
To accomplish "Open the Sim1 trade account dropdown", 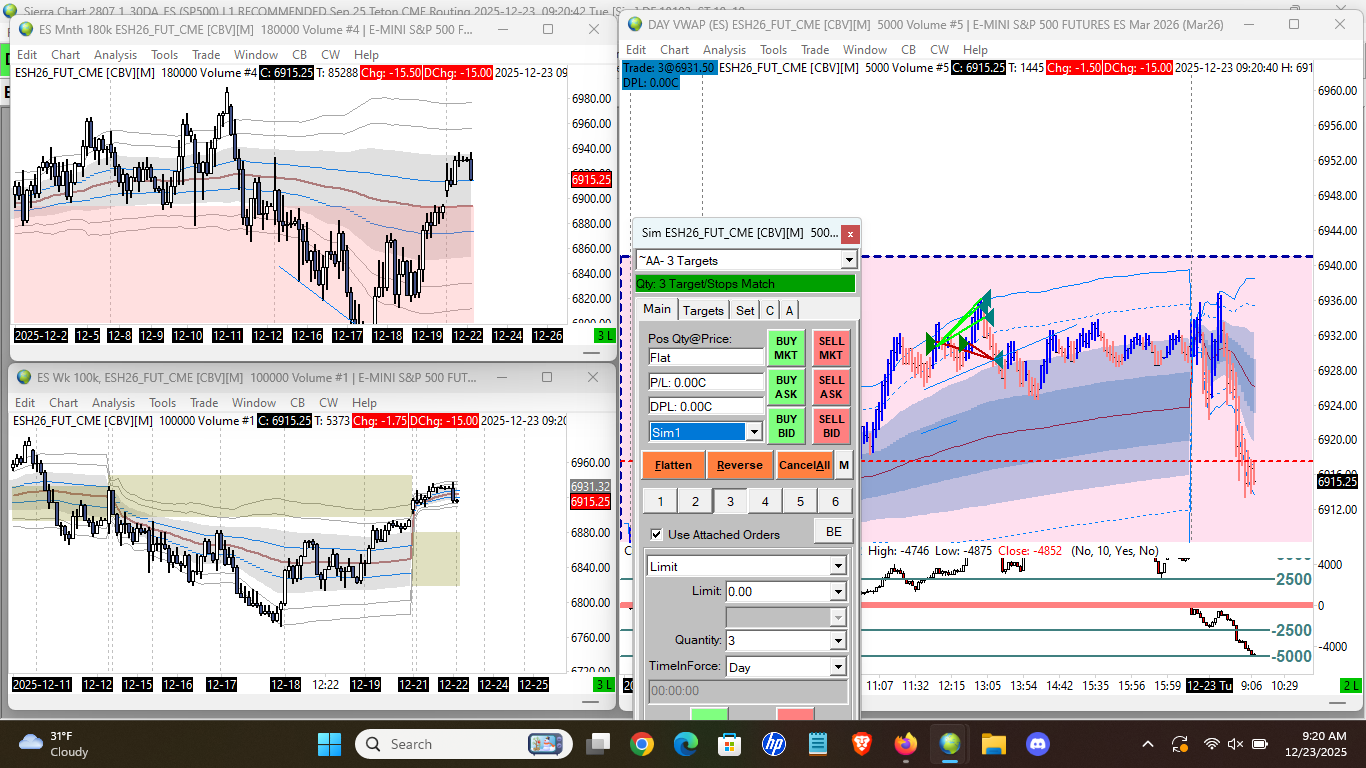I will click(754, 432).
